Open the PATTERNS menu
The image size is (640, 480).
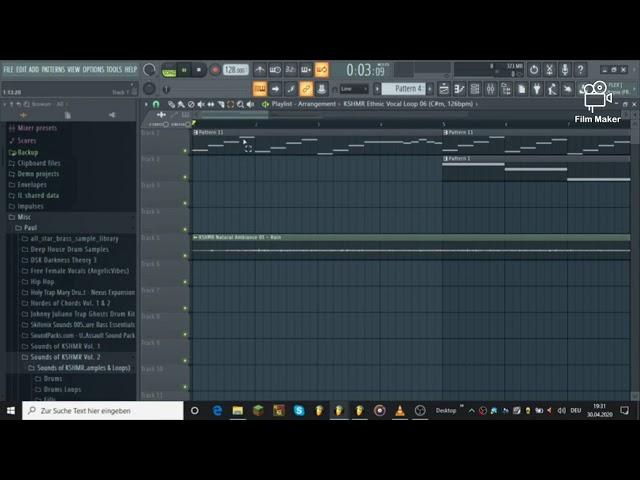pyautogui.click(x=53, y=69)
